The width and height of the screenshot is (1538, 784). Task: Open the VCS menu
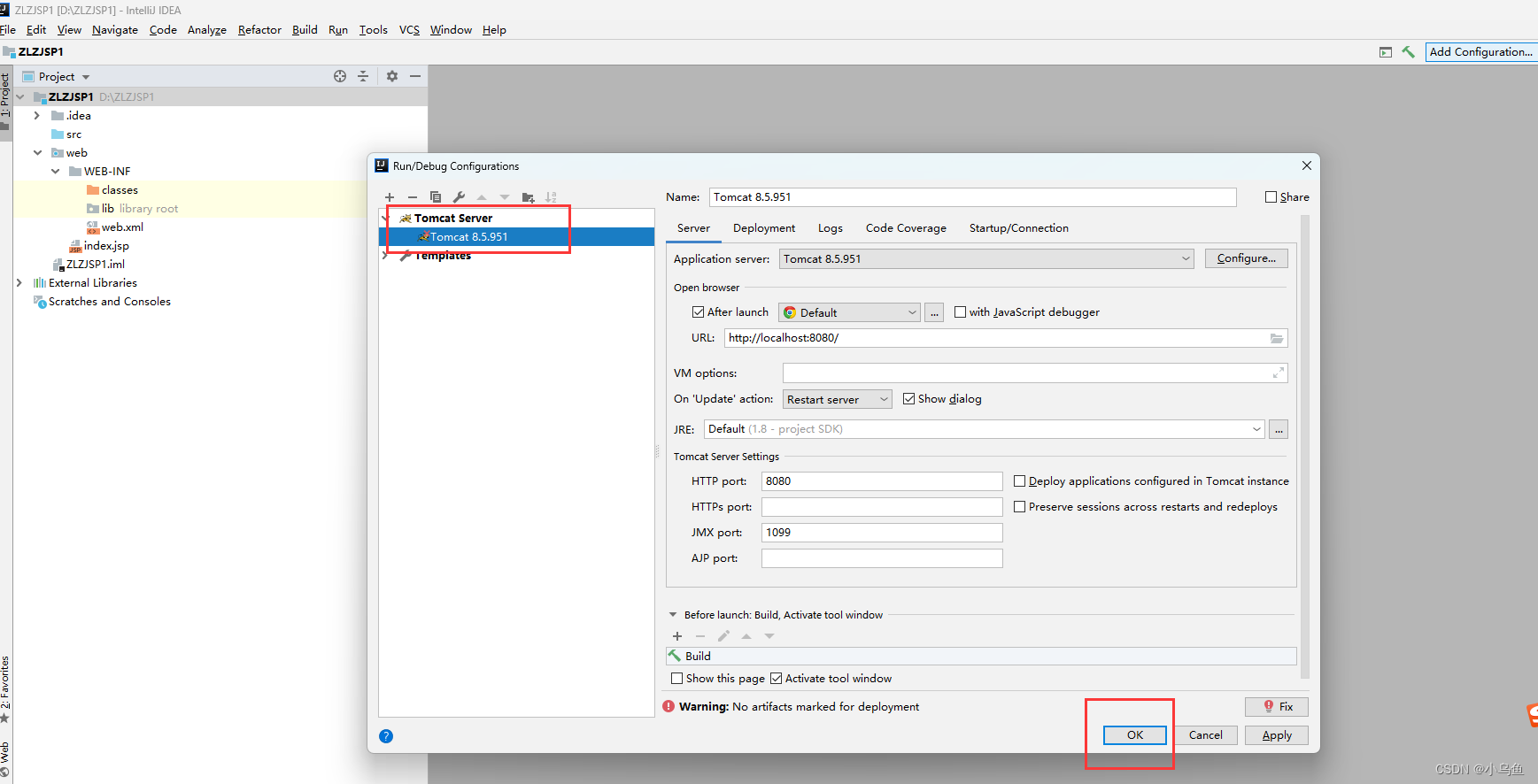pyautogui.click(x=409, y=30)
